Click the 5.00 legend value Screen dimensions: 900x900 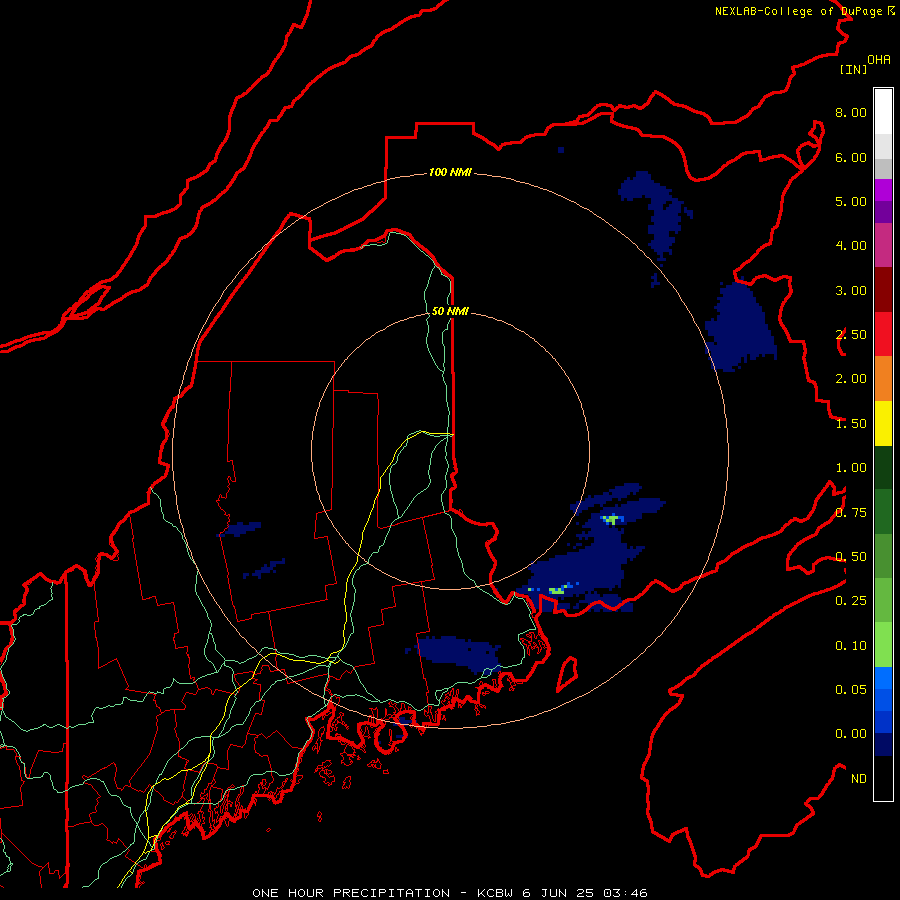click(x=851, y=201)
